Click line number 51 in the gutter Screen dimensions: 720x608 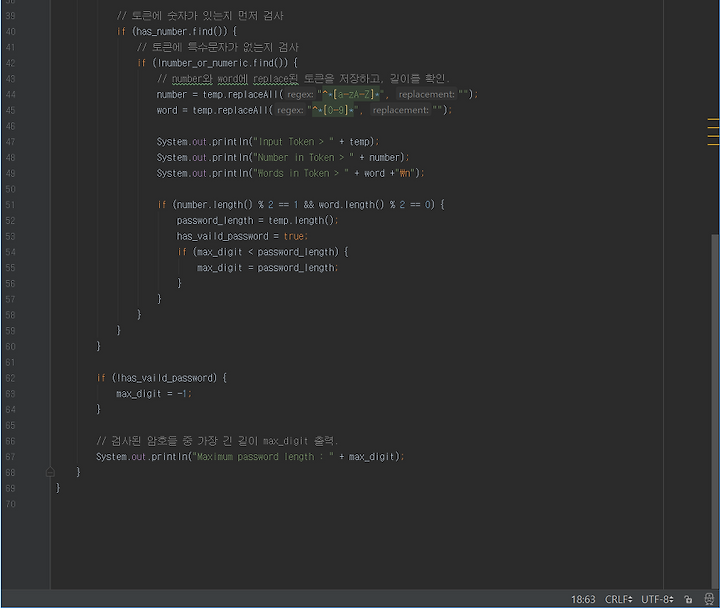[x=11, y=205]
